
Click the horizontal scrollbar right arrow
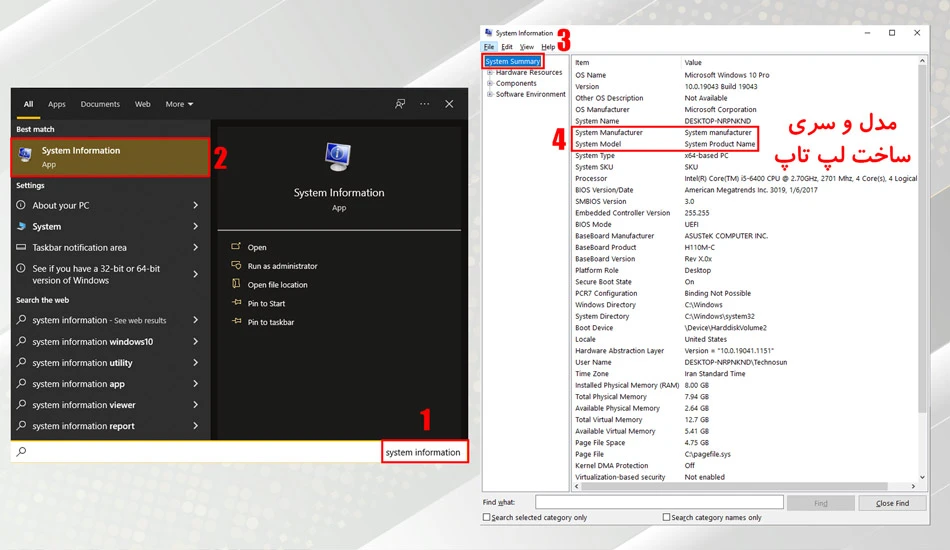coord(913,486)
